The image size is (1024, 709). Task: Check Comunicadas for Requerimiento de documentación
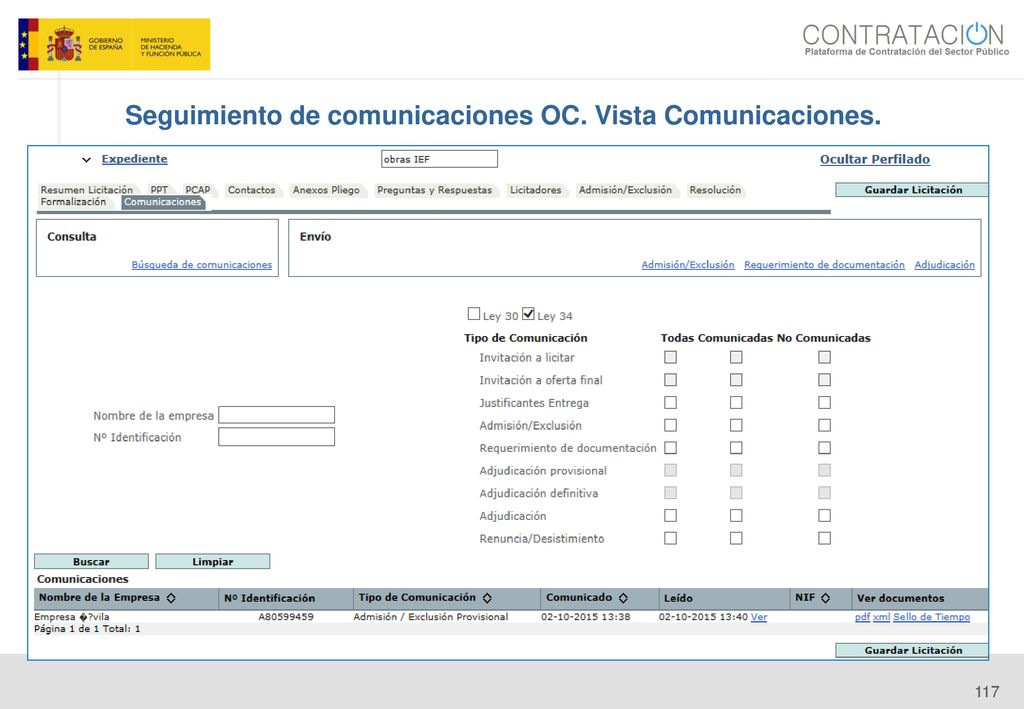(x=736, y=448)
